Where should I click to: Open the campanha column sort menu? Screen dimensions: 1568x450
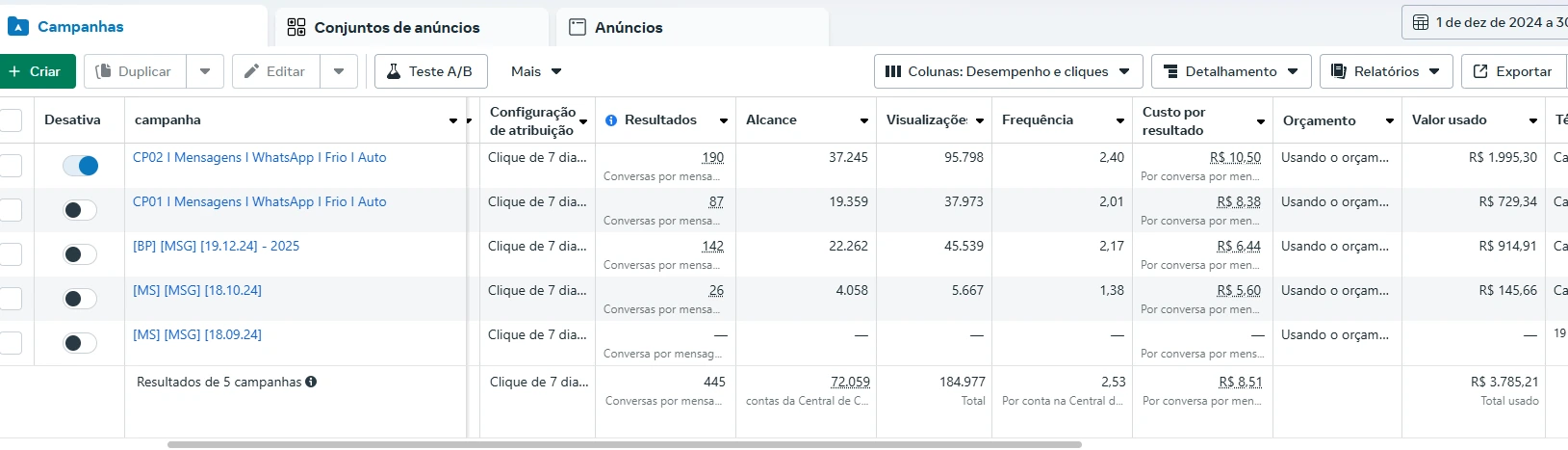453,120
